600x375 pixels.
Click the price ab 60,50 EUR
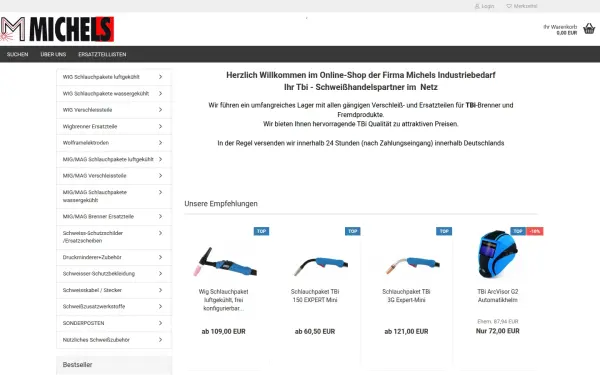315,331
